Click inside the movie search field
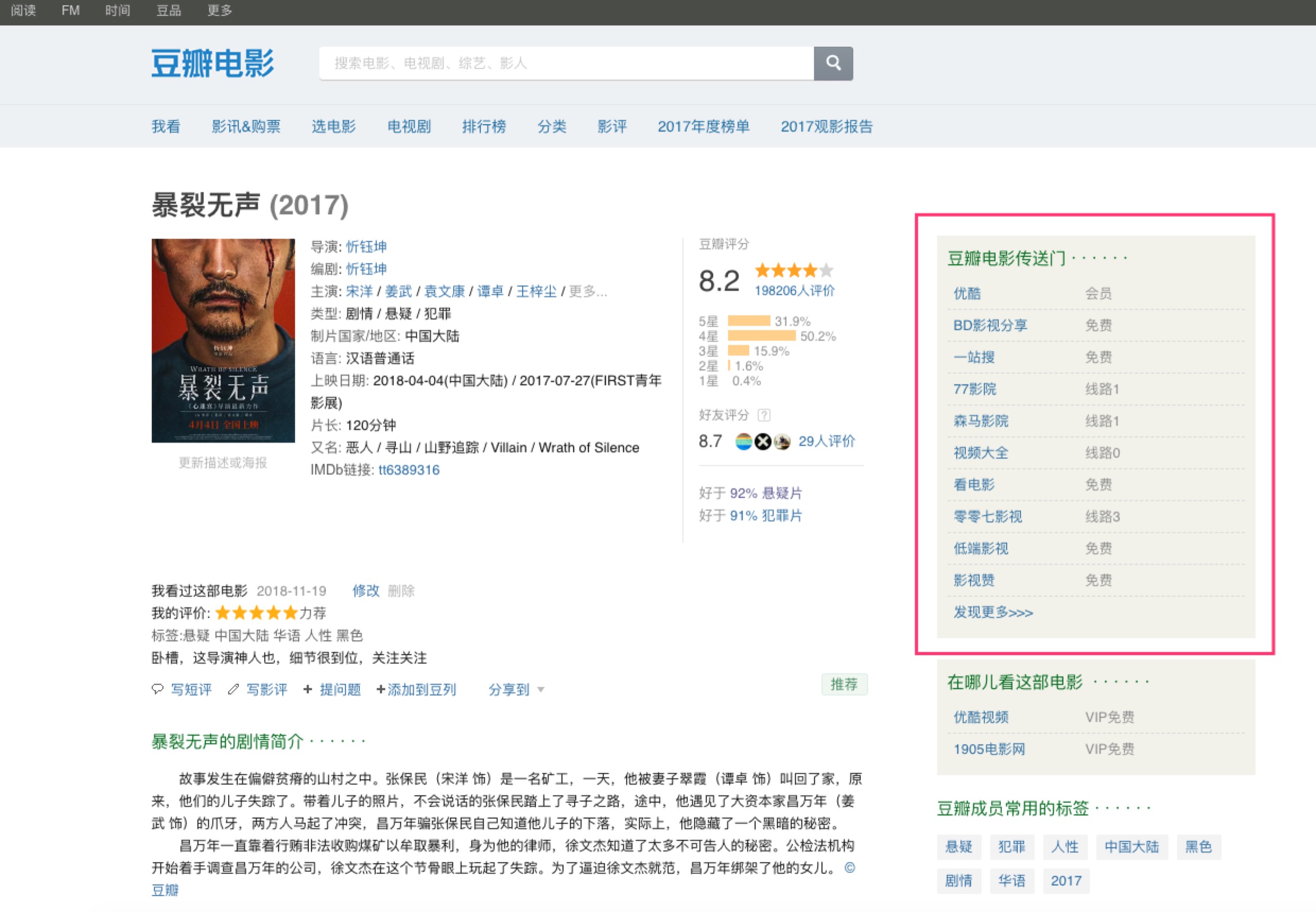This screenshot has height=912, width=1316. coord(566,64)
